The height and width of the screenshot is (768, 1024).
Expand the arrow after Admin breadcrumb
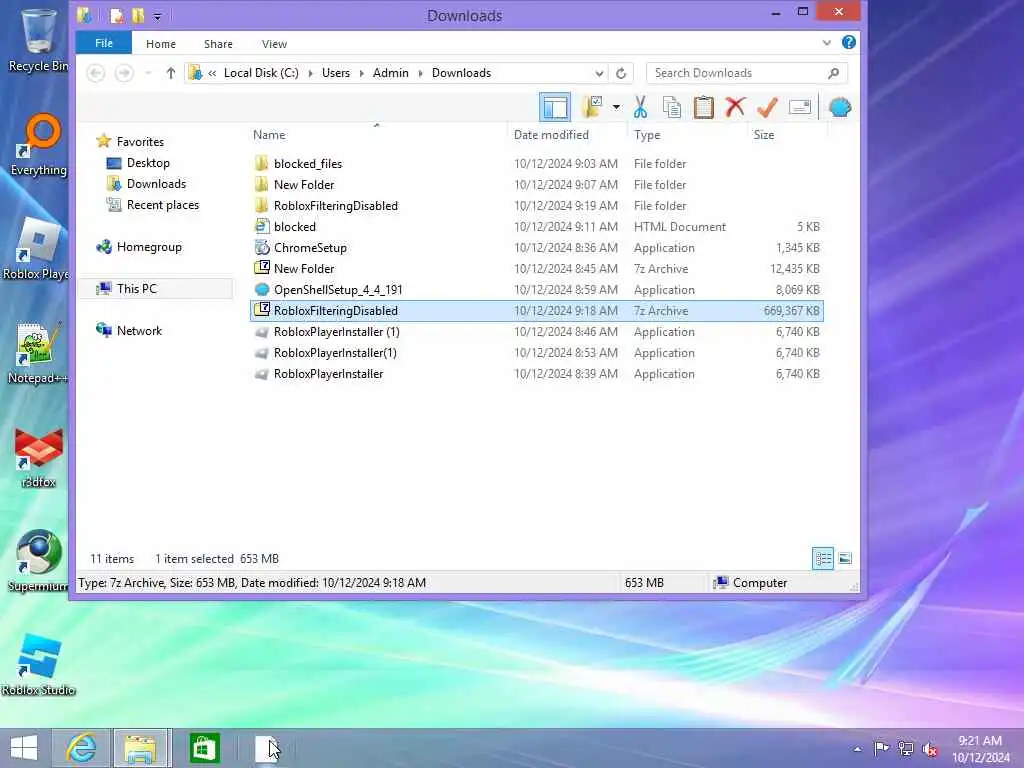point(421,73)
